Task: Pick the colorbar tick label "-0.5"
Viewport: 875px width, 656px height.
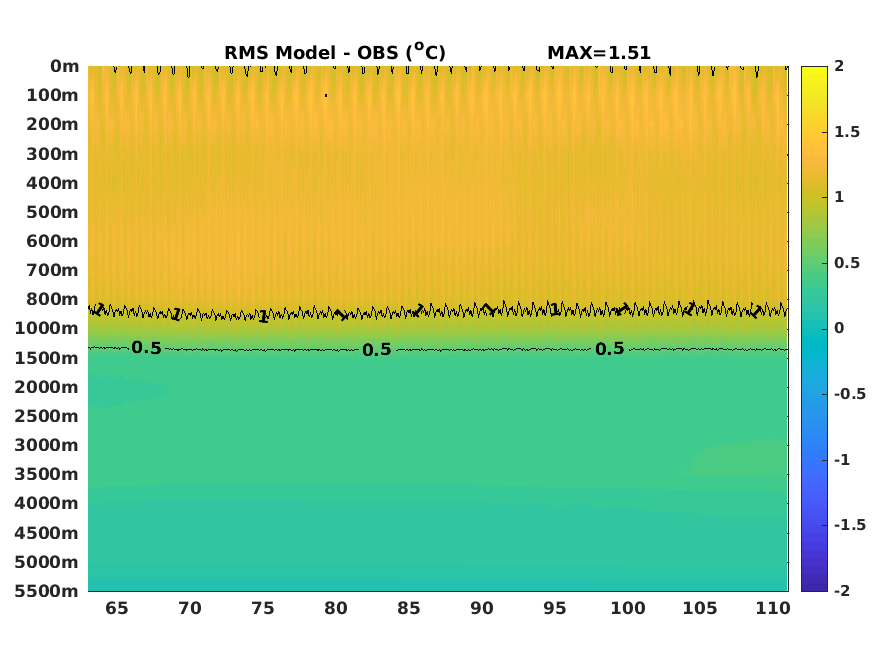Action: [850, 394]
